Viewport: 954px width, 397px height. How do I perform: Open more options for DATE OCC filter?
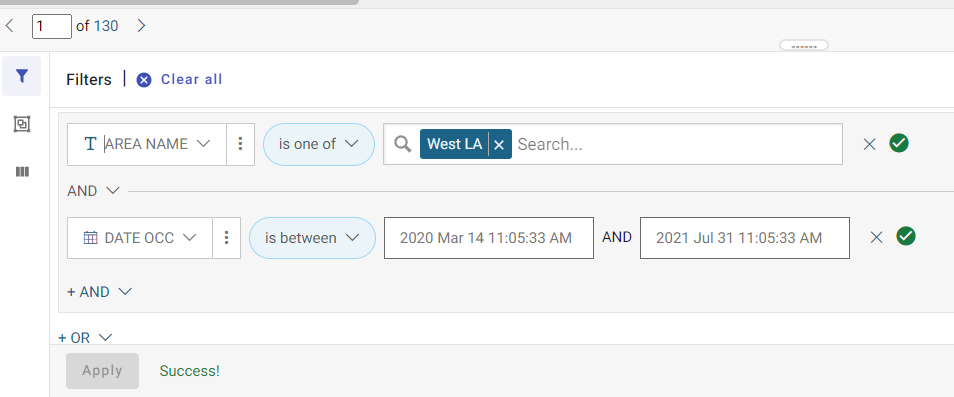[226, 238]
